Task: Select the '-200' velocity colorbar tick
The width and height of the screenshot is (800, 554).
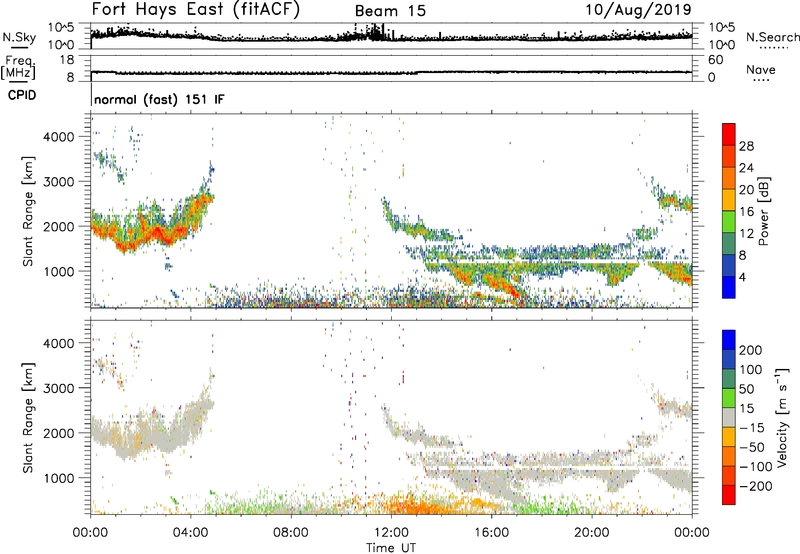Action: click(x=756, y=486)
